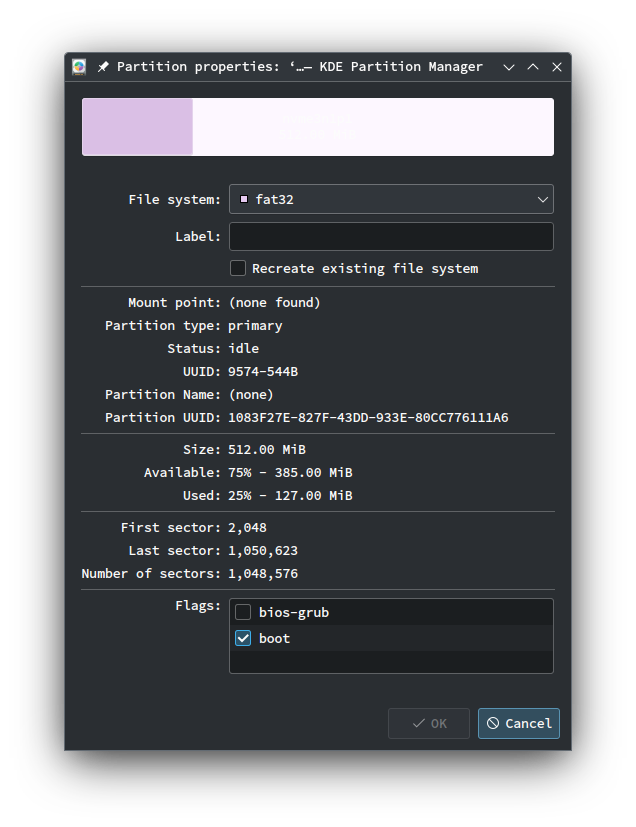Click the dialog title text in titlebar

[x=300, y=67]
